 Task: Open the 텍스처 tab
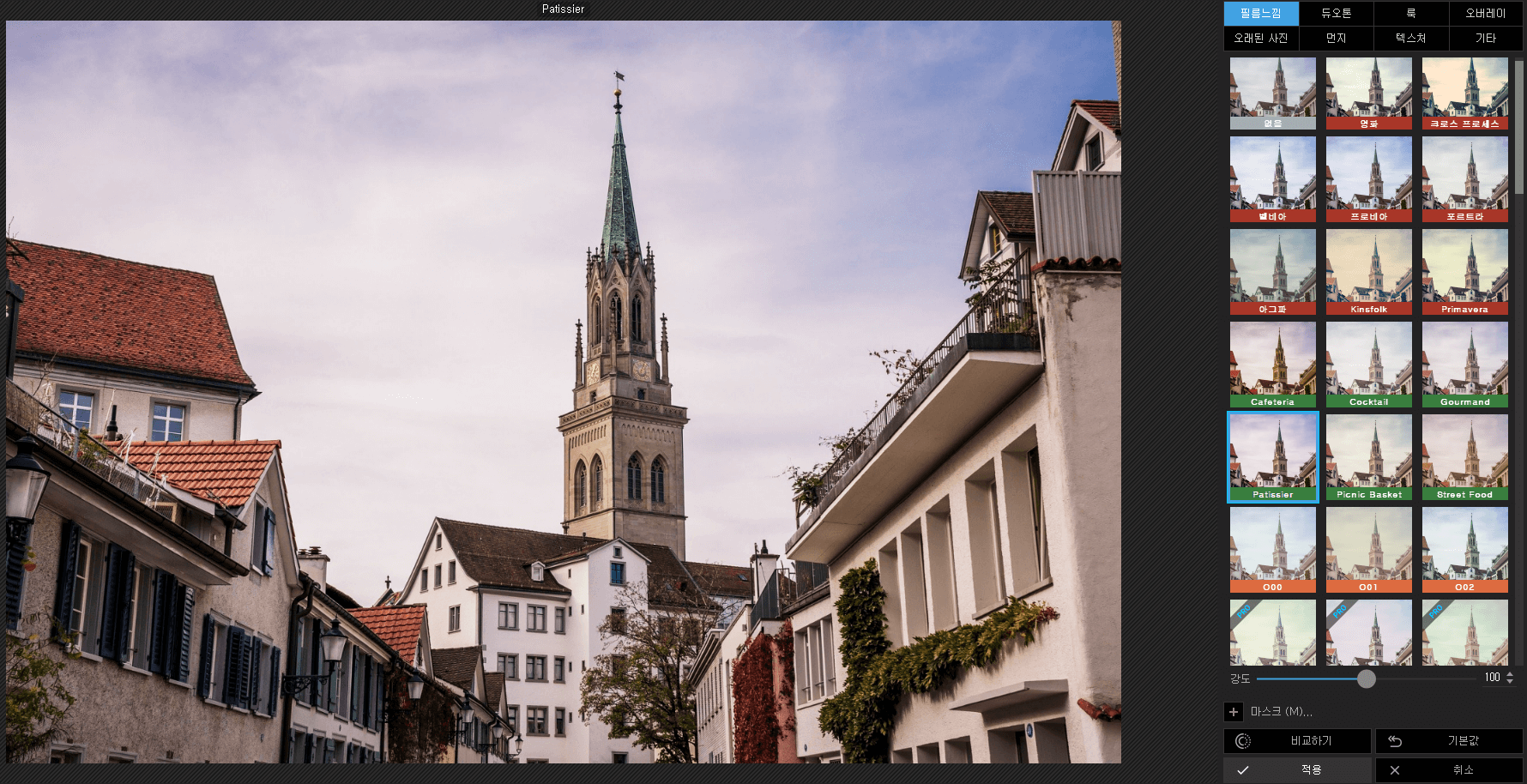point(1411,39)
